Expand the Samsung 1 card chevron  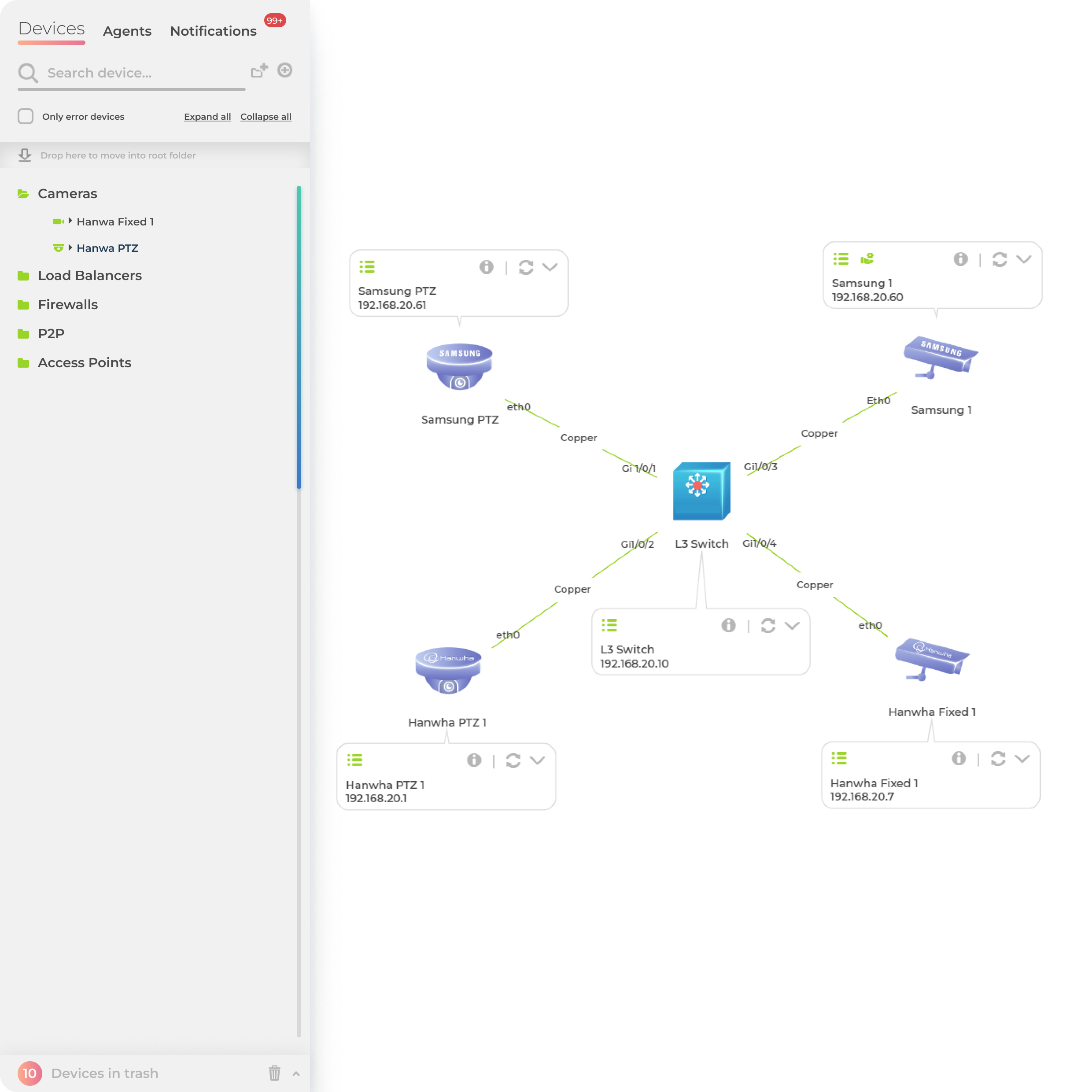[x=1024, y=259]
